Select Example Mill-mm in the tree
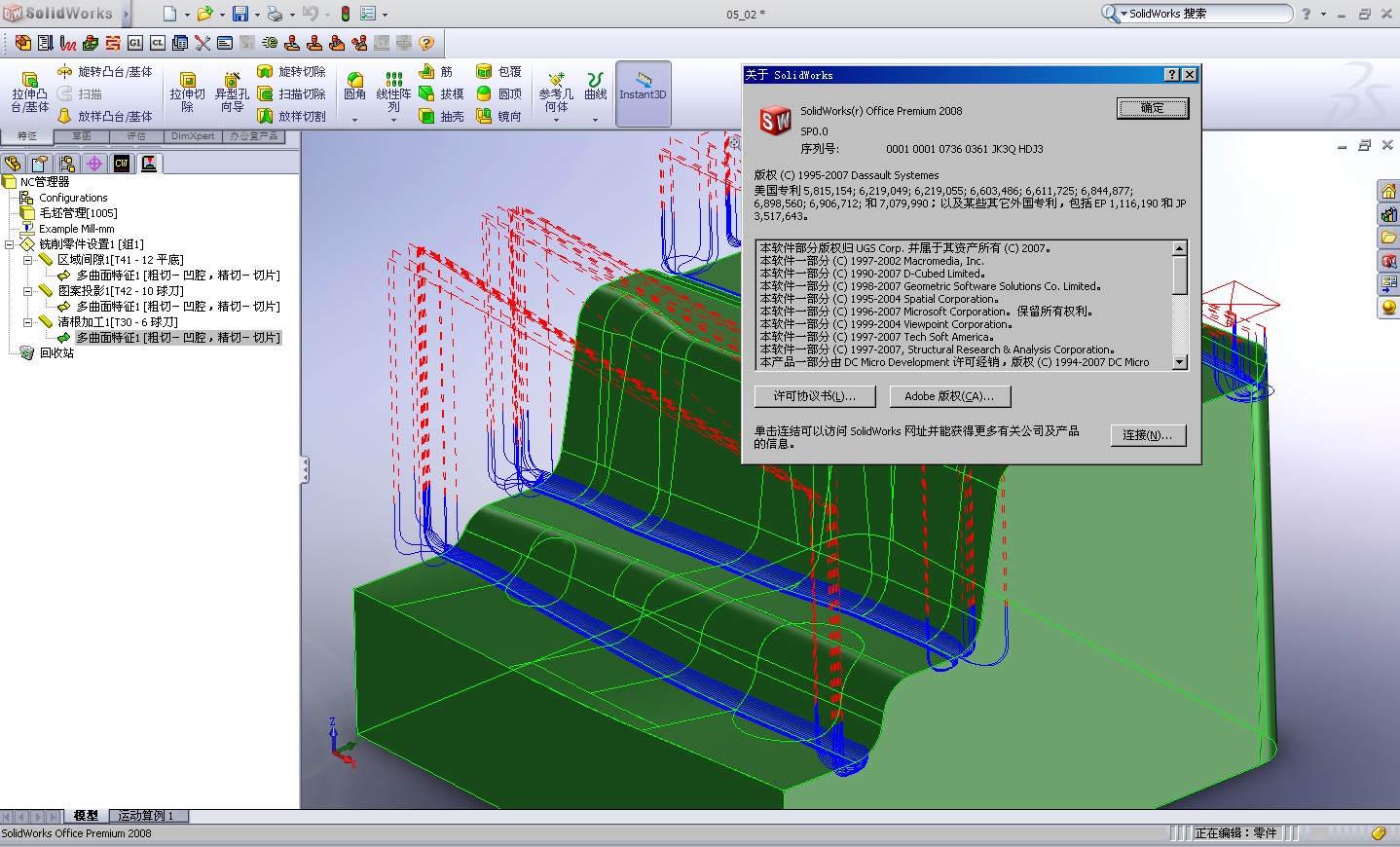The image size is (1400, 847). tap(76, 229)
